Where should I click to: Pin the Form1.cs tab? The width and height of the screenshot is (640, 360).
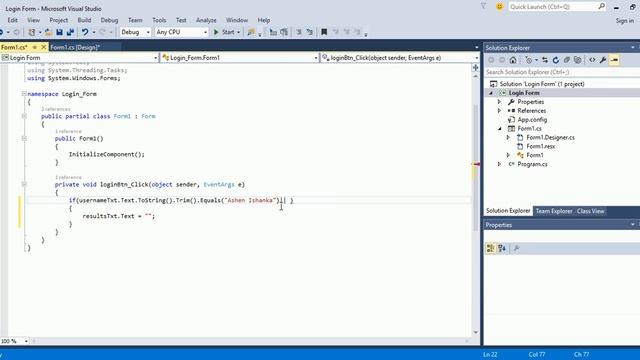(x=35, y=47)
